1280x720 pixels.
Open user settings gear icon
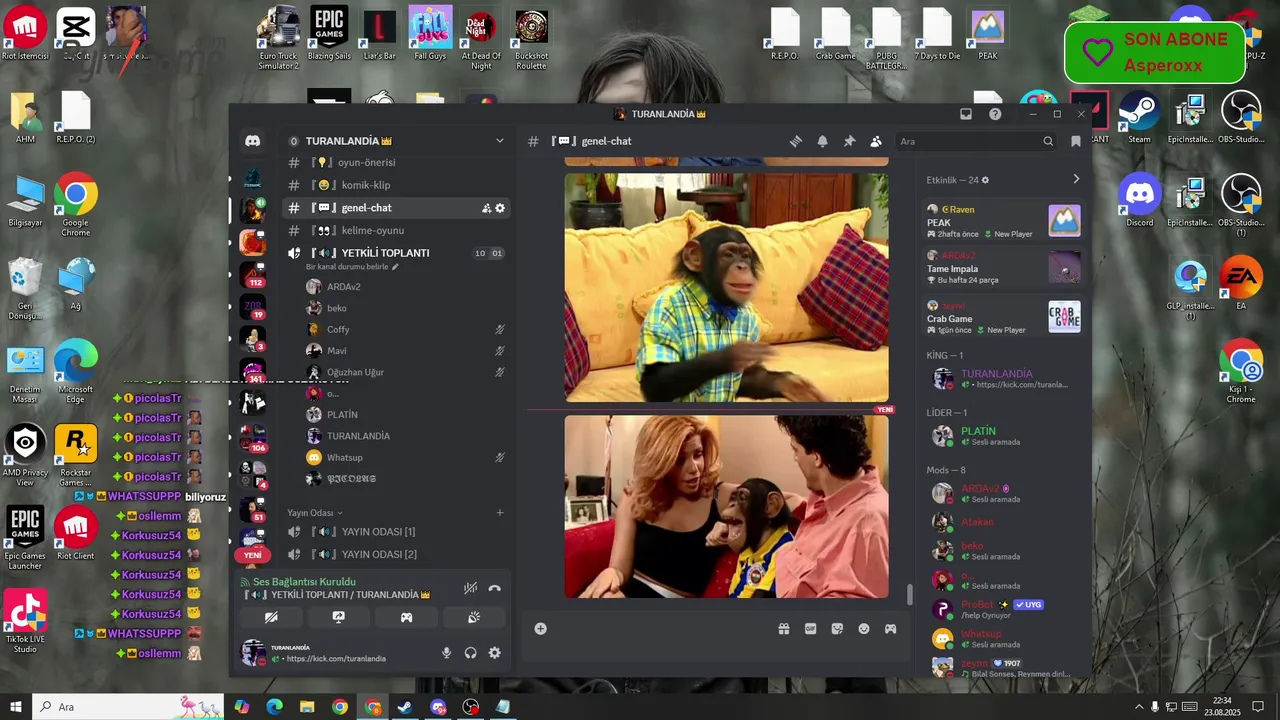point(494,653)
